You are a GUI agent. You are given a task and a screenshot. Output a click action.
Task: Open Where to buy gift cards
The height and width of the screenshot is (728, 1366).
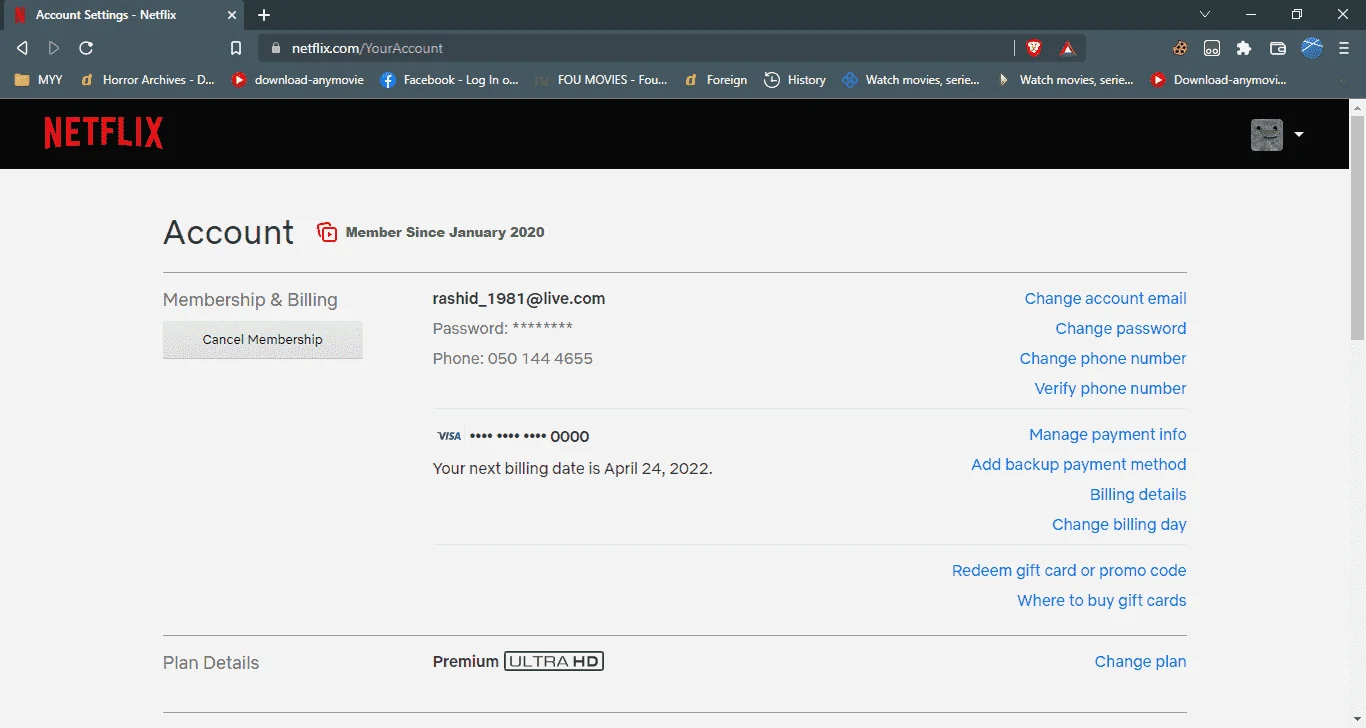pos(1102,601)
